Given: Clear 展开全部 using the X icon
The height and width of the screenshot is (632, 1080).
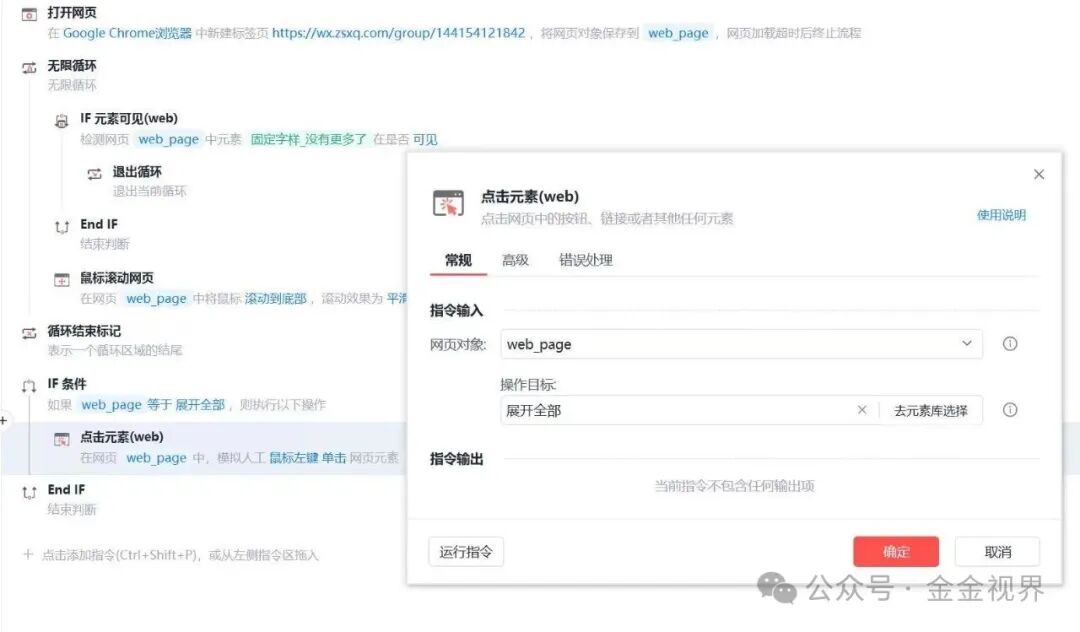Looking at the screenshot, I should tap(861, 410).
